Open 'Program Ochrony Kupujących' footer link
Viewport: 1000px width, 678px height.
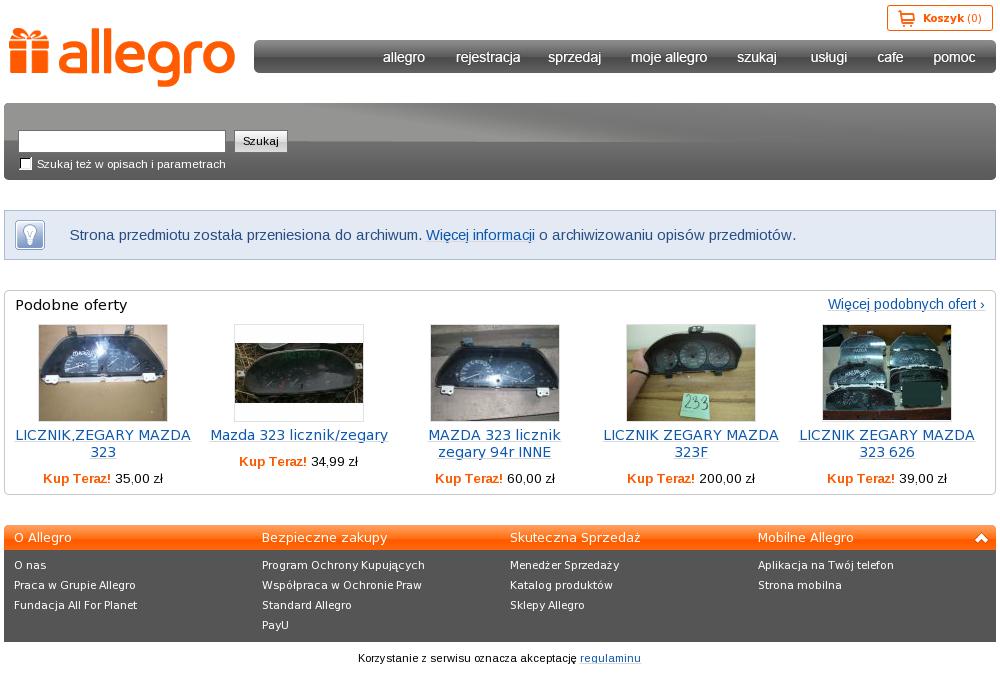343,565
